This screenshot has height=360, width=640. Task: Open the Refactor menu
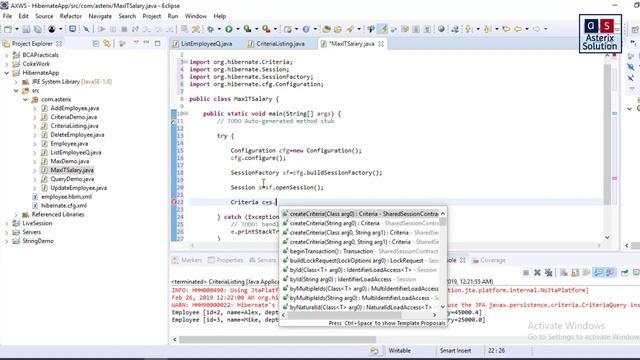pos(71,16)
